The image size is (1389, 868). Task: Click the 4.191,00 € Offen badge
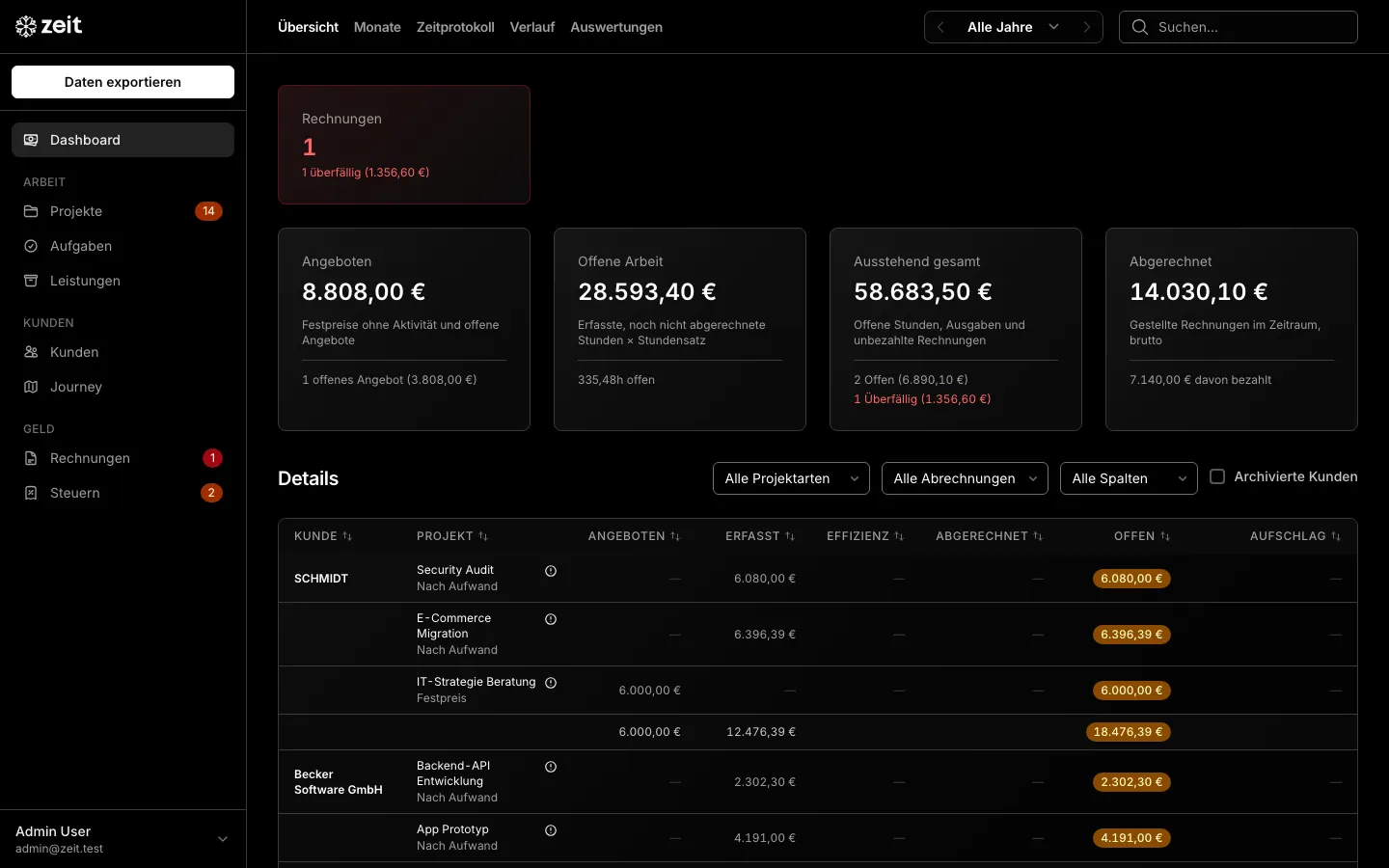point(1131,838)
